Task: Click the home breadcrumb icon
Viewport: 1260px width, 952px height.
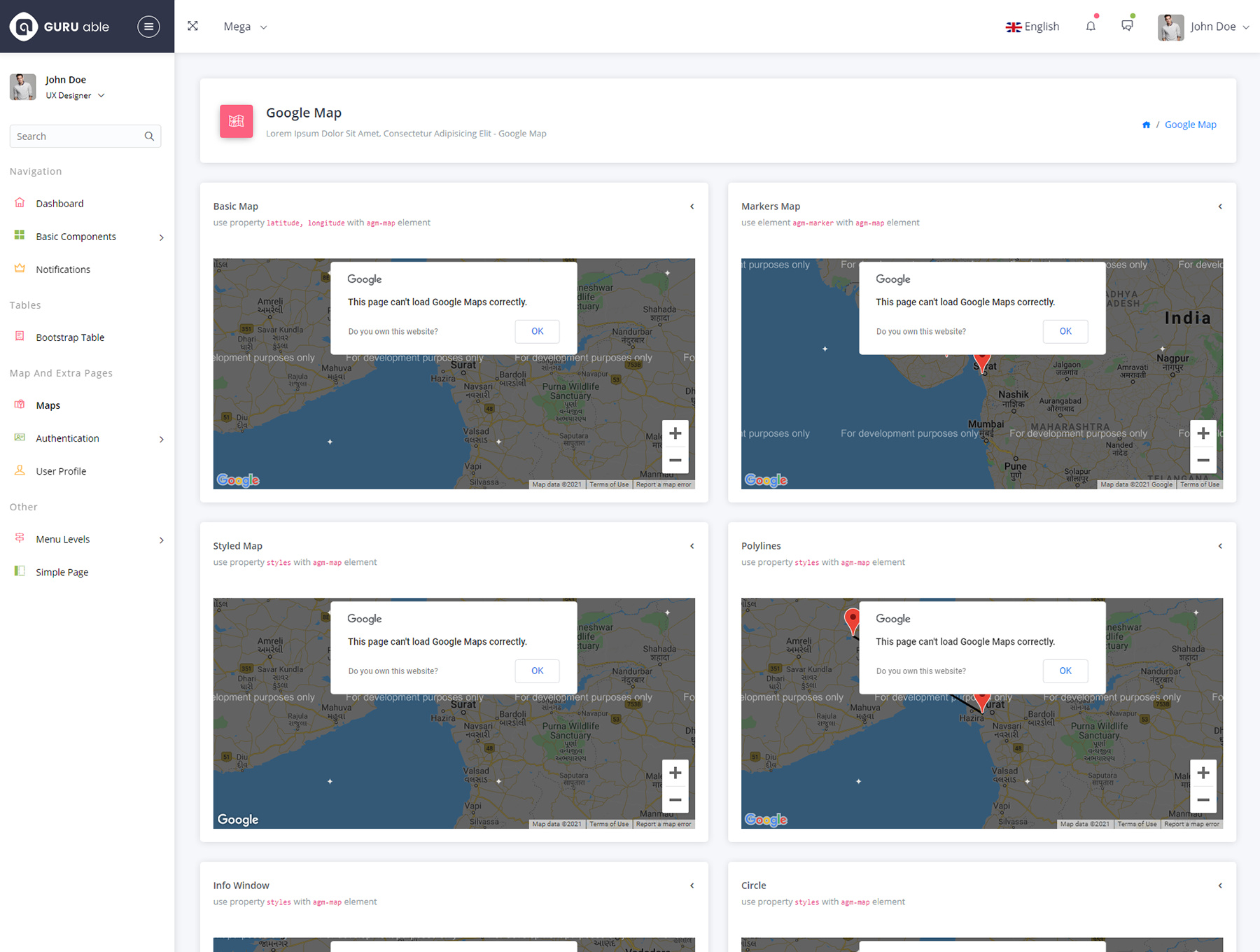Action: tap(1146, 125)
